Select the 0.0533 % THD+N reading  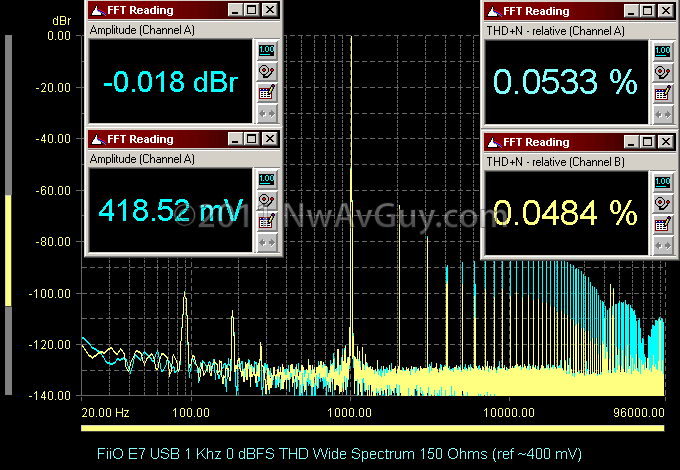coord(566,82)
